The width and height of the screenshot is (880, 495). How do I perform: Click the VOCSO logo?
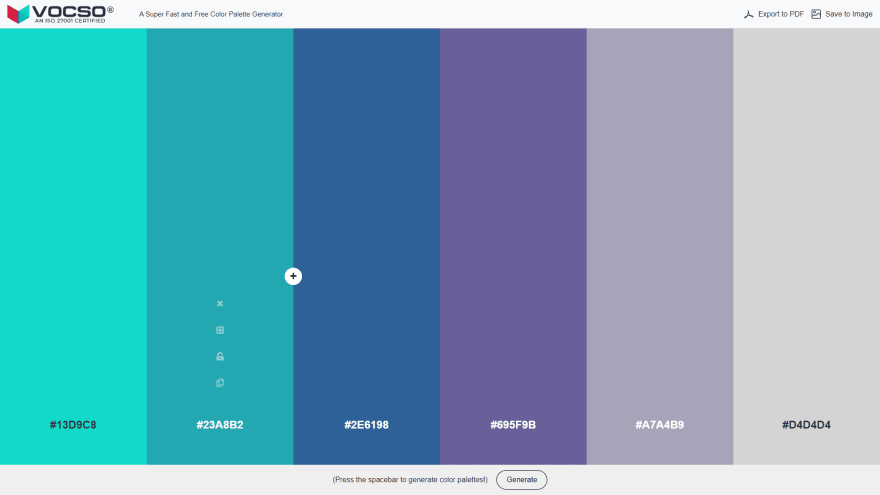coord(60,14)
